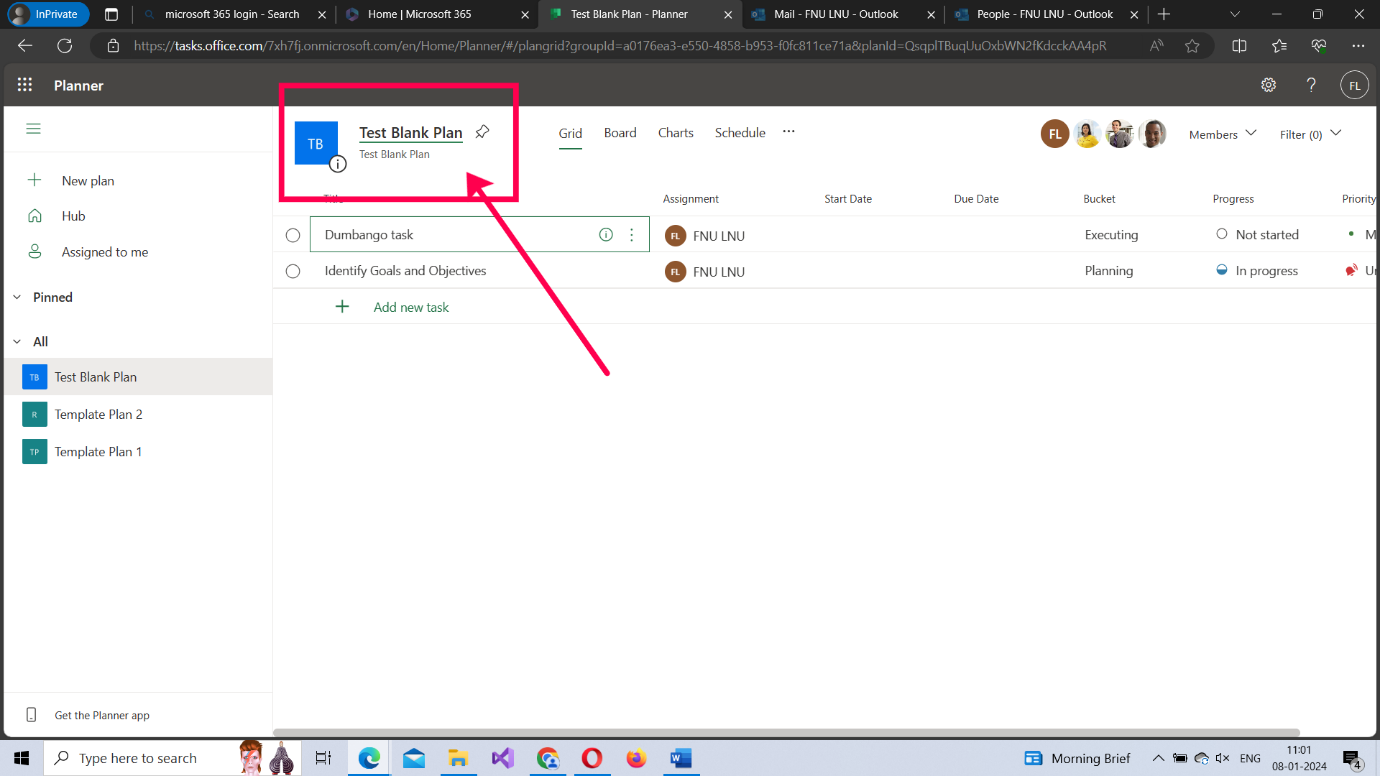Viewport: 1380px width, 776px height.
Task: Add page to browser favorites star
Action: point(1192,46)
